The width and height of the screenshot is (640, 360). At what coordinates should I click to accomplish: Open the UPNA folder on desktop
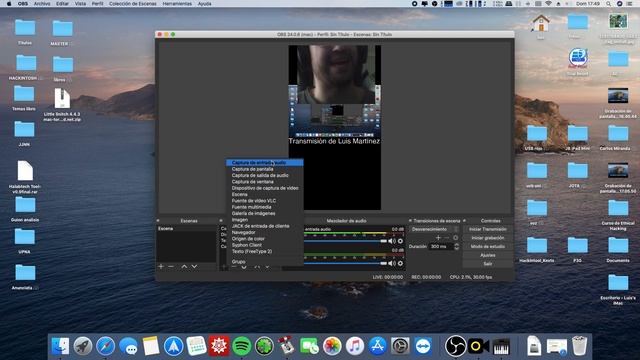tap(24, 241)
